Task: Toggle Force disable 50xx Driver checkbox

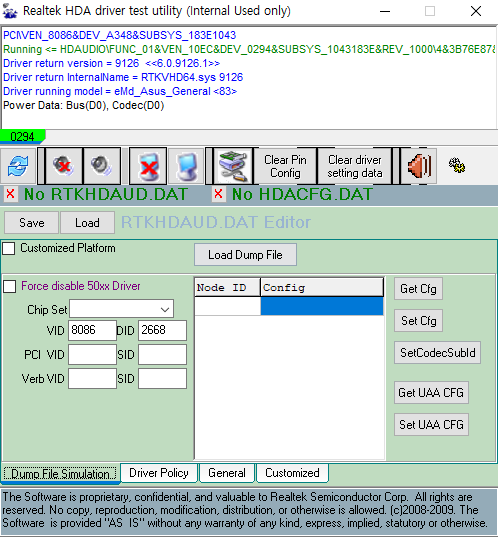Action: click(10, 286)
